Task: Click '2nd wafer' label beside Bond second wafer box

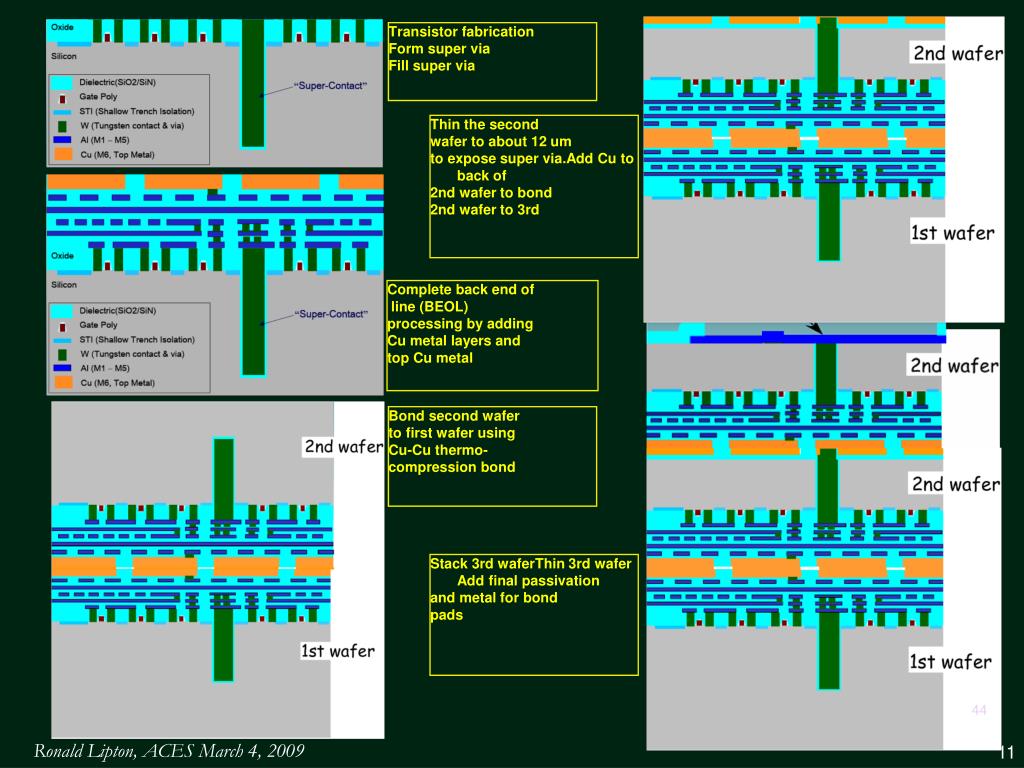Action: (344, 447)
